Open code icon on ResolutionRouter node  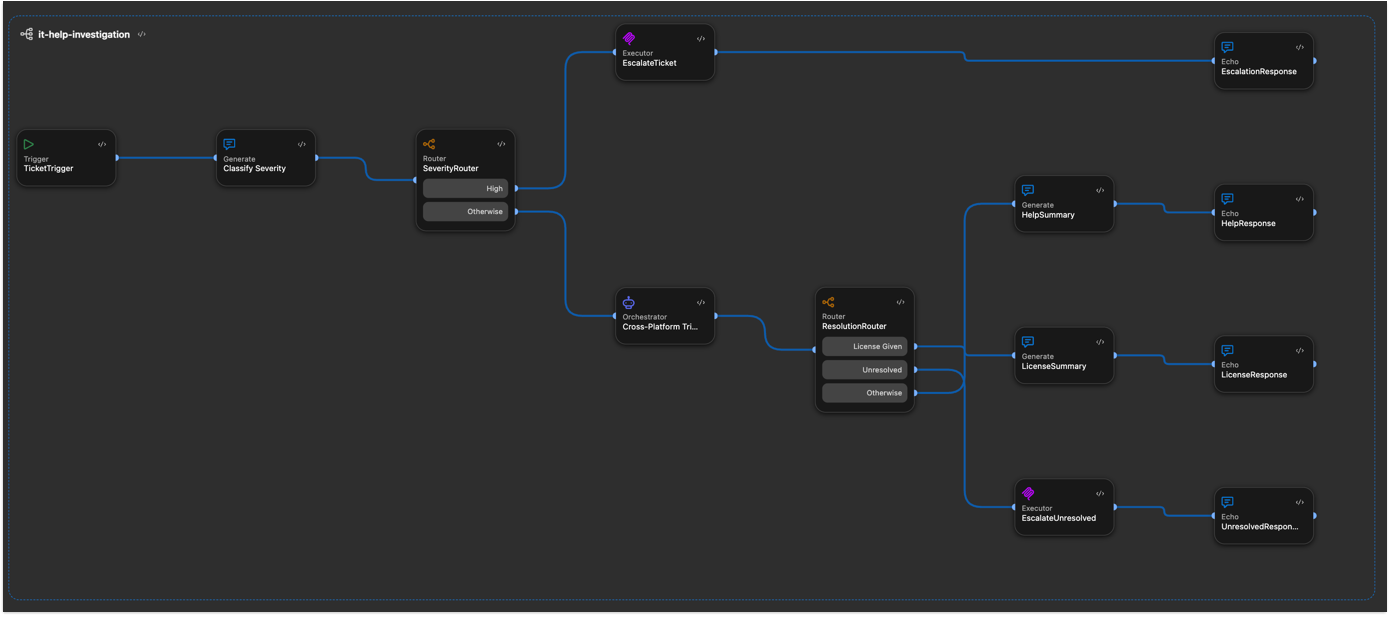[901, 302]
